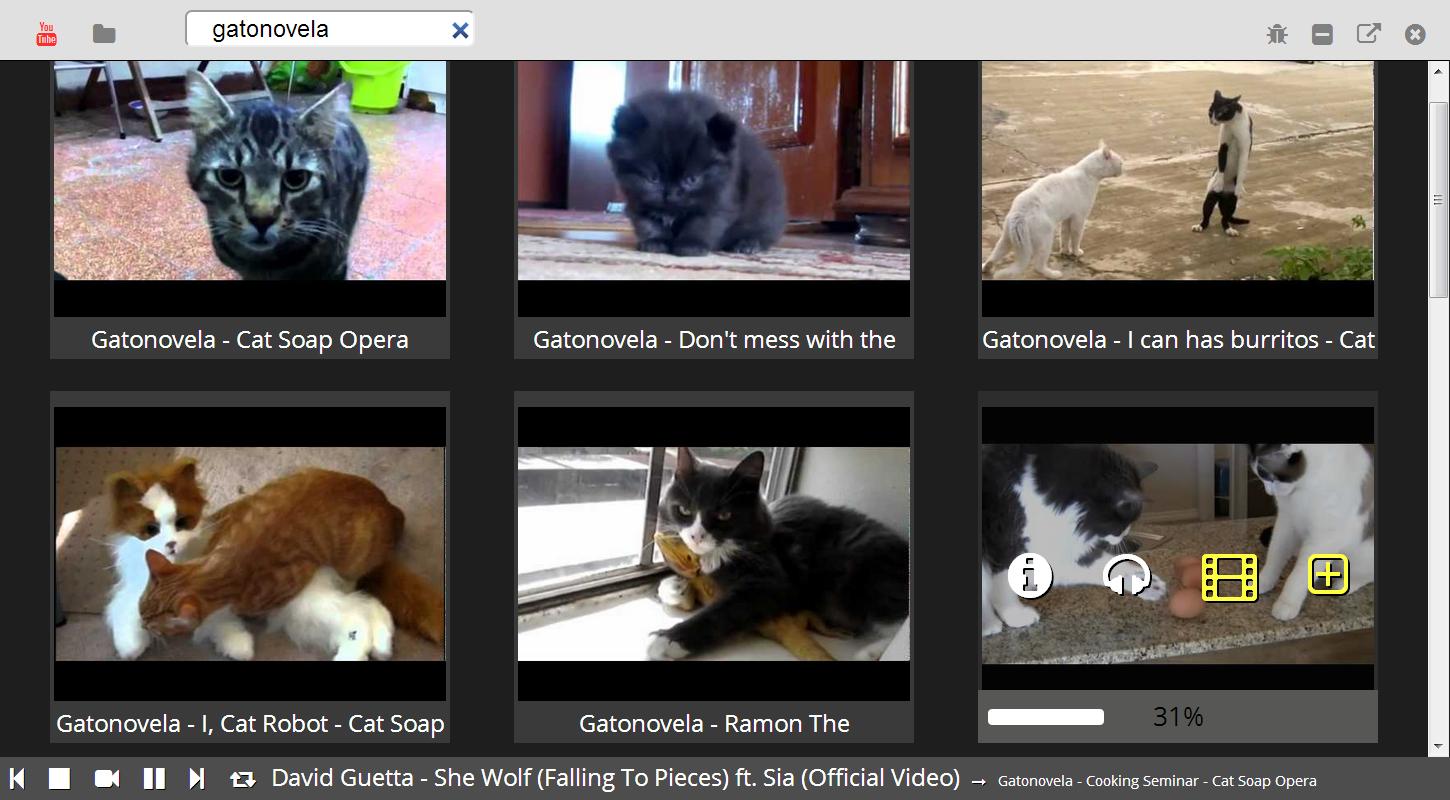1450x800 pixels.
Task: Click title 'Gatonovela - Cat Soap Opera'
Action: pyautogui.click(x=250, y=340)
